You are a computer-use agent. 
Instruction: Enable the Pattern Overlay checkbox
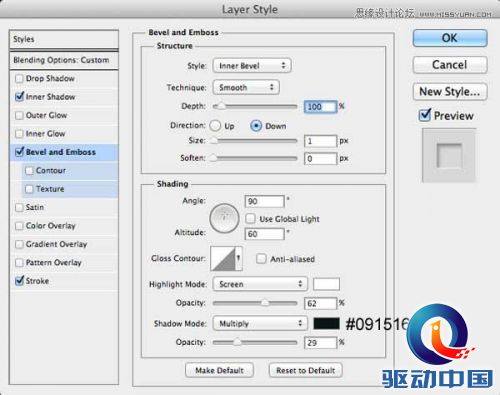pos(19,263)
